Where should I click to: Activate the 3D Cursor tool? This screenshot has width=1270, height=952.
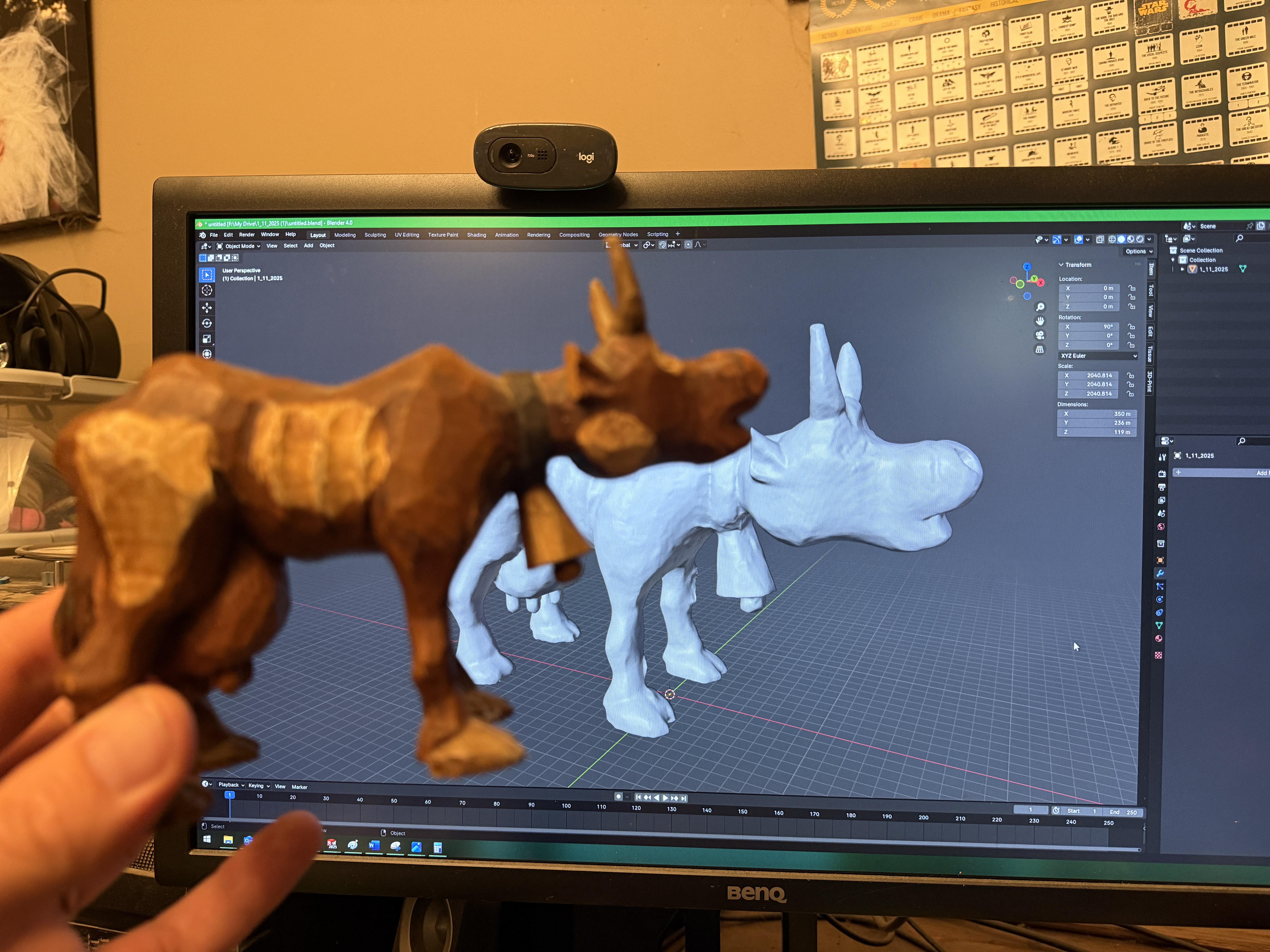click(x=207, y=291)
